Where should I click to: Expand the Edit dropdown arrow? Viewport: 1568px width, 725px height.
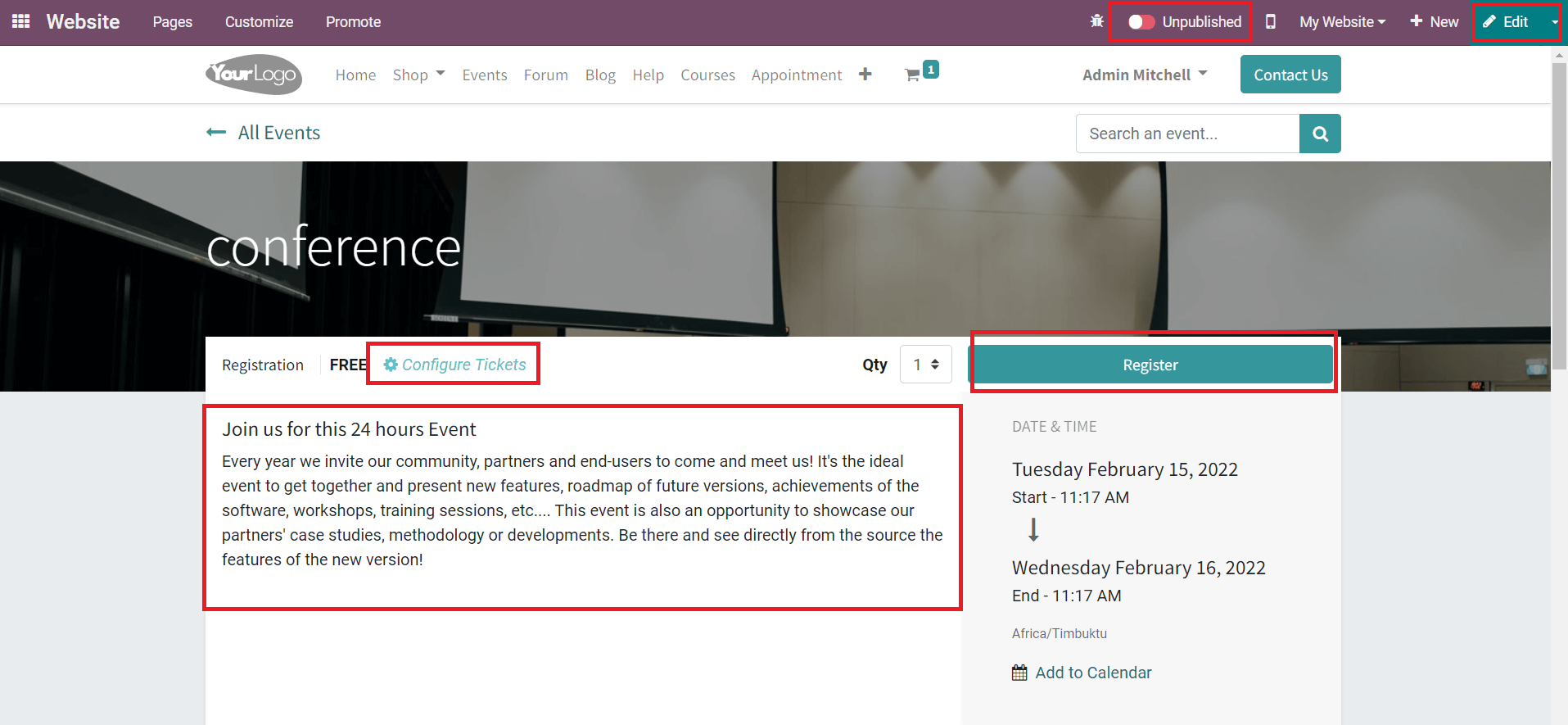pos(1554,22)
